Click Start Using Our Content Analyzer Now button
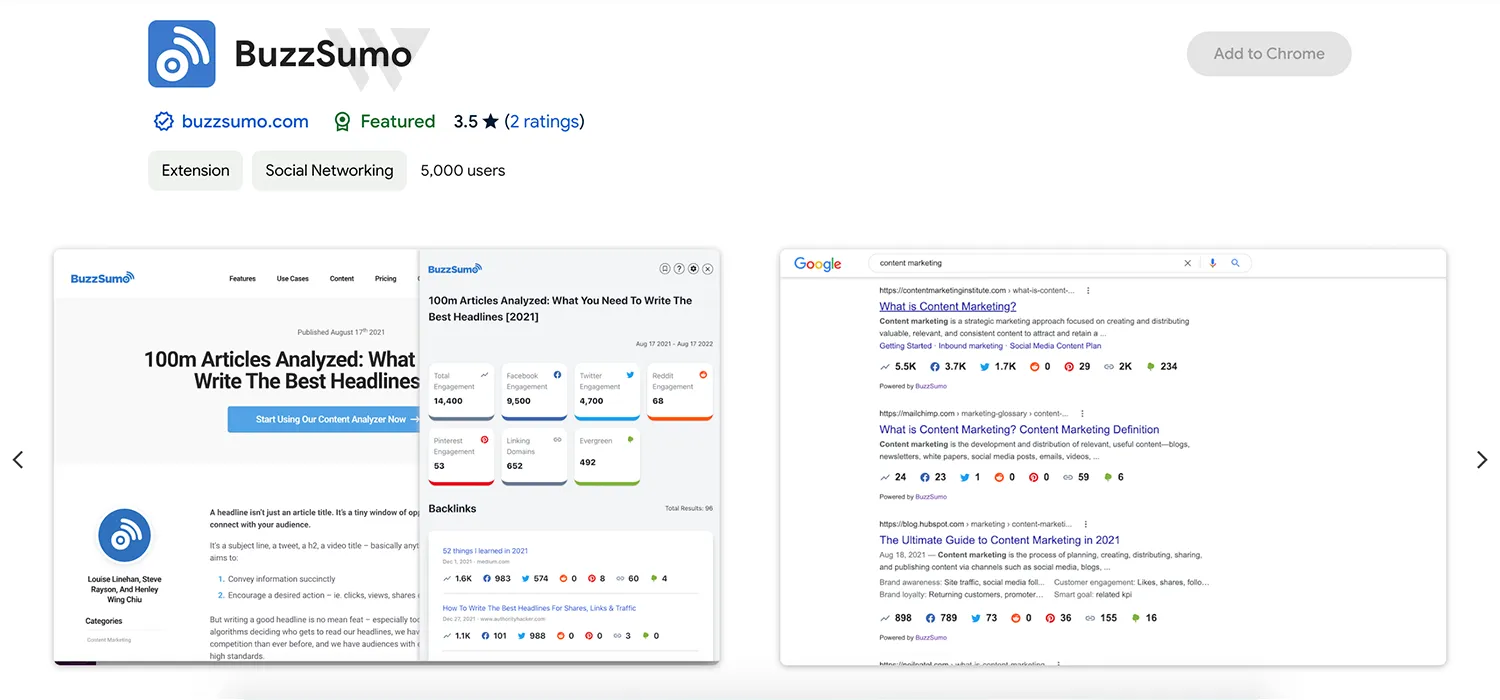 tap(323, 419)
